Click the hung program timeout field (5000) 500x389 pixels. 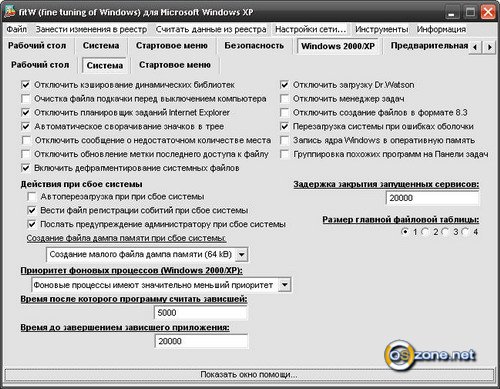click(x=201, y=313)
